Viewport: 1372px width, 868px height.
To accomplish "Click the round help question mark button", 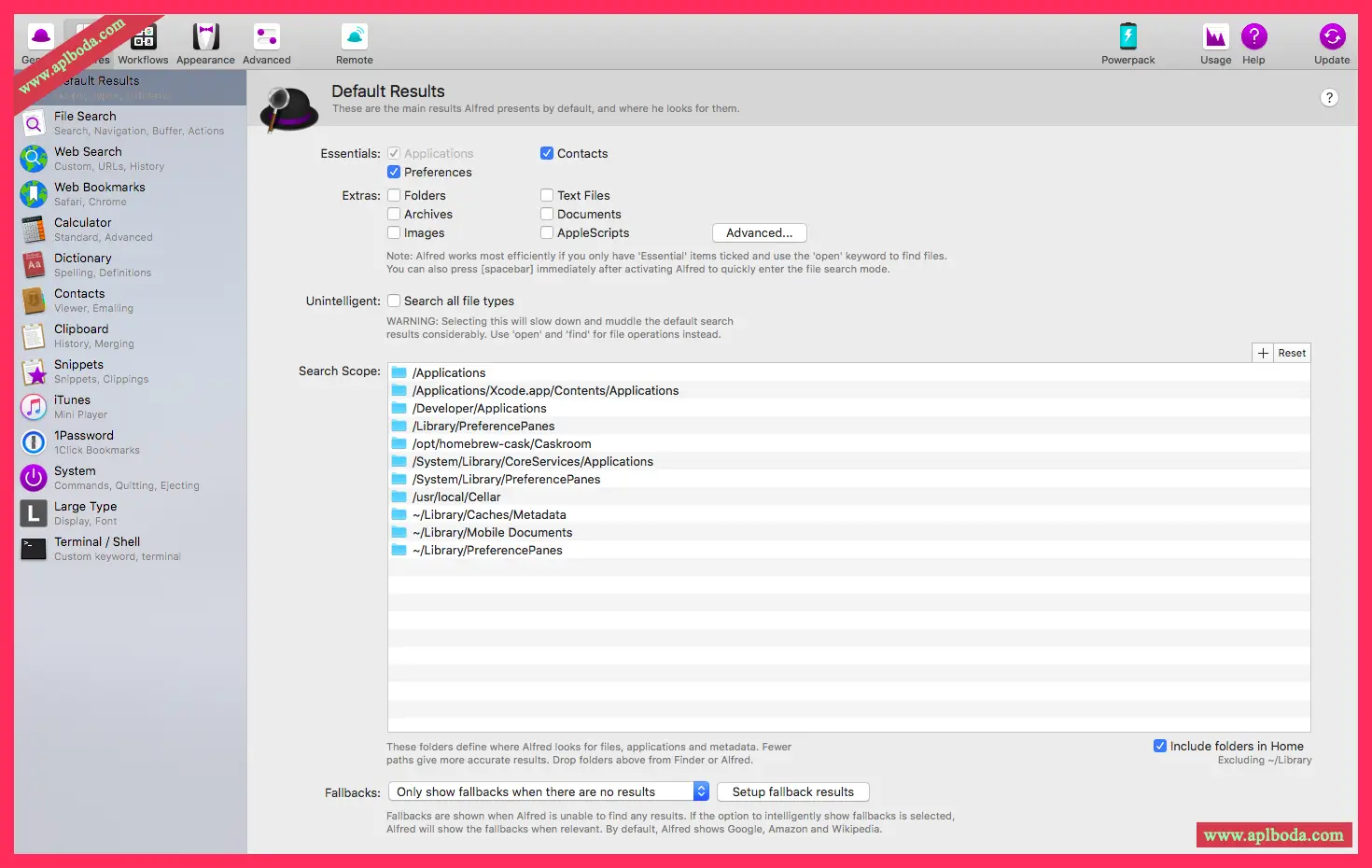I will 1329,98.
